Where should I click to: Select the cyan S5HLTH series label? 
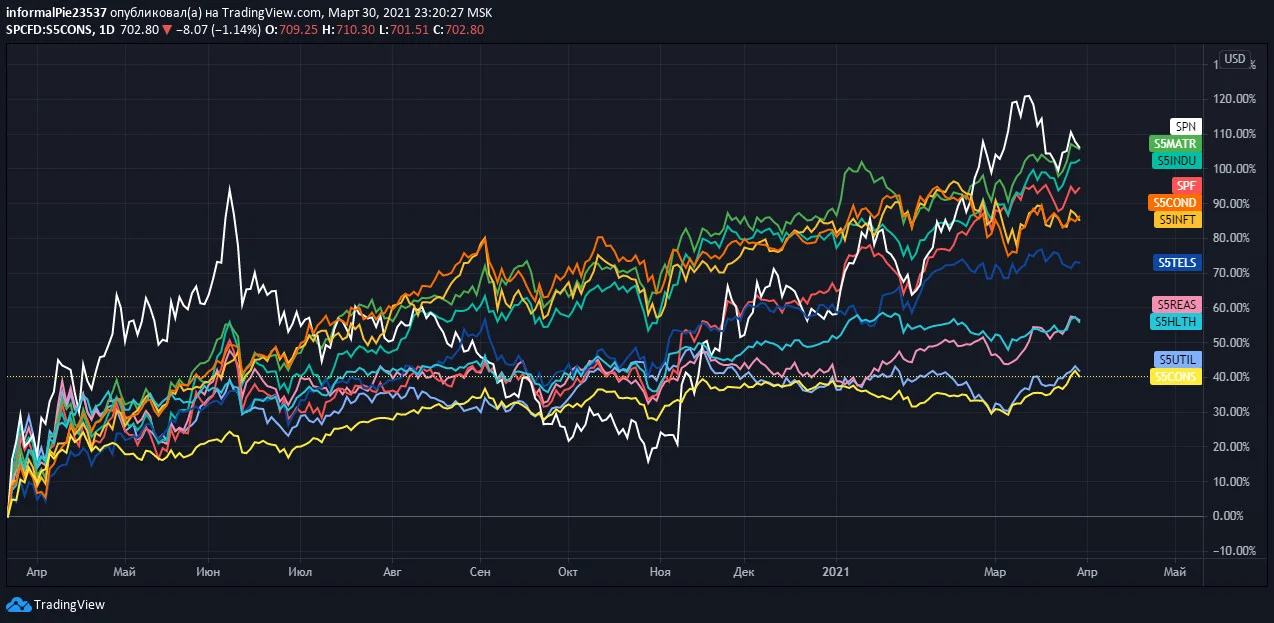click(x=1175, y=321)
